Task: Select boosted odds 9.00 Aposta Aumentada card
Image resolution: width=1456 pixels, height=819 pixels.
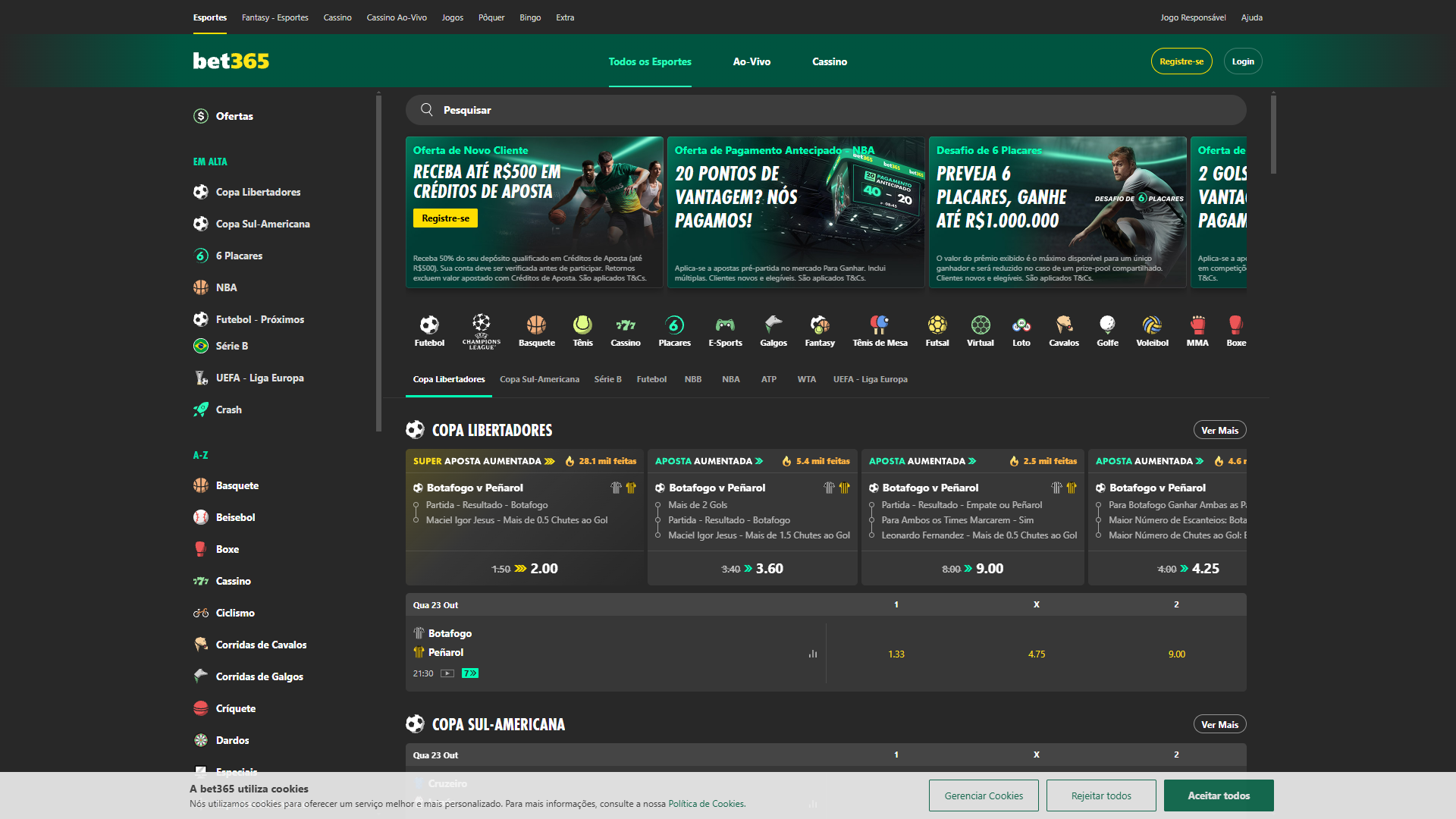Action: [972, 568]
